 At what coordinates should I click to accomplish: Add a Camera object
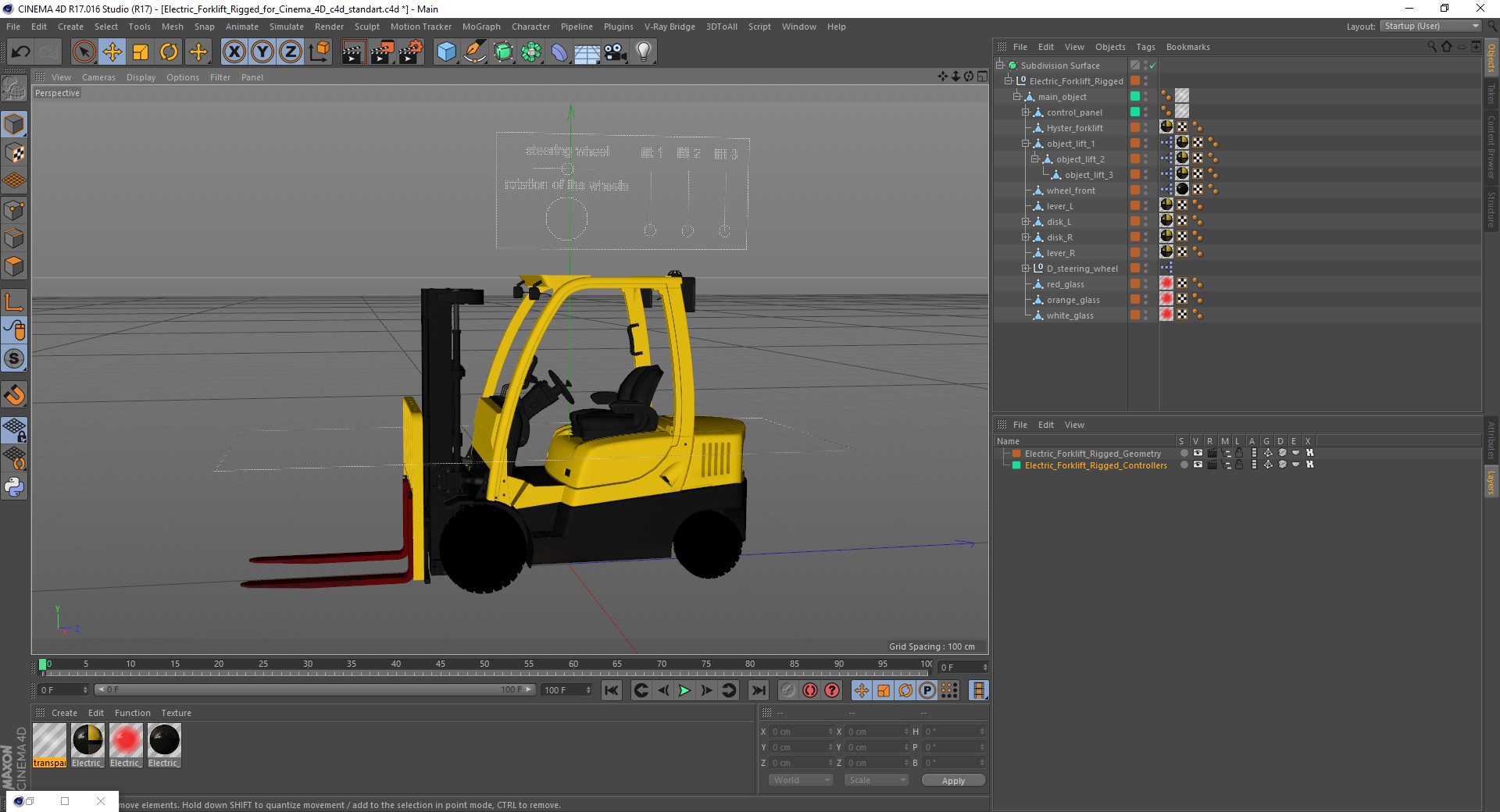[x=616, y=52]
